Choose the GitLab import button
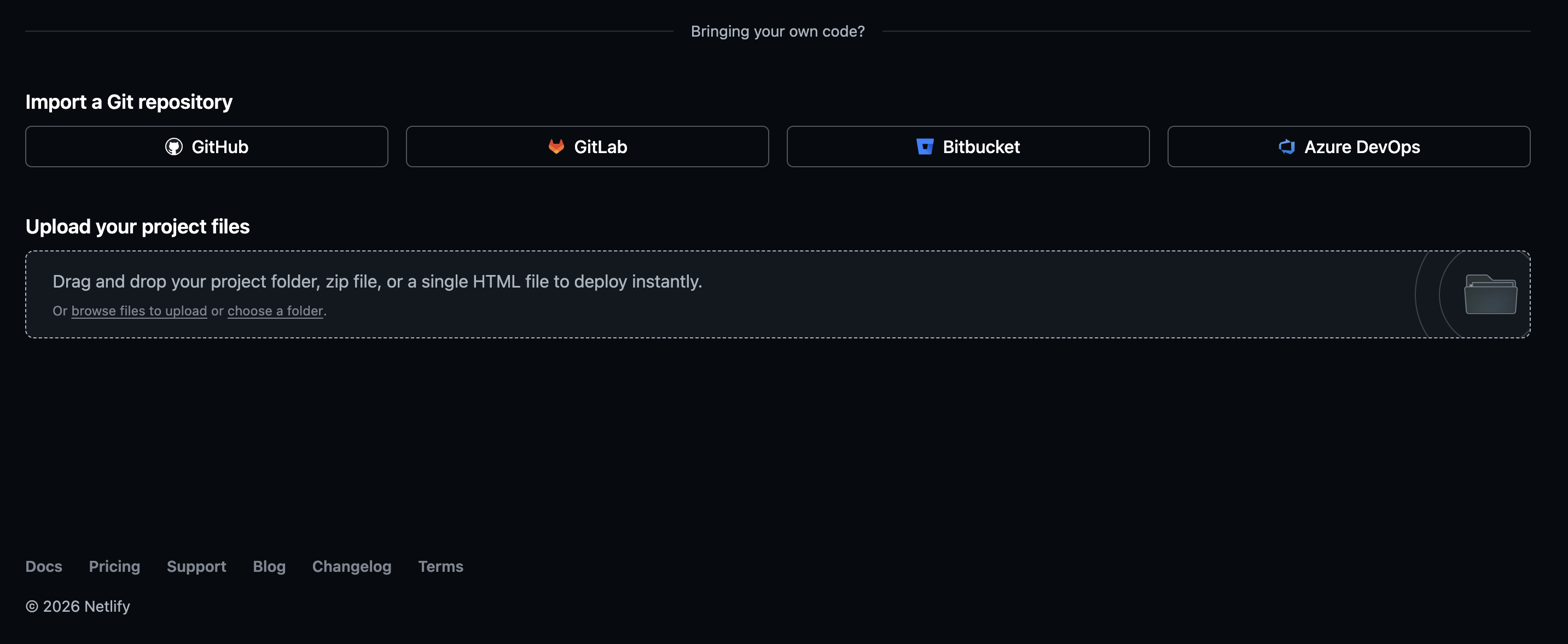This screenshot has width=1568, height=644. coord(587,147)
